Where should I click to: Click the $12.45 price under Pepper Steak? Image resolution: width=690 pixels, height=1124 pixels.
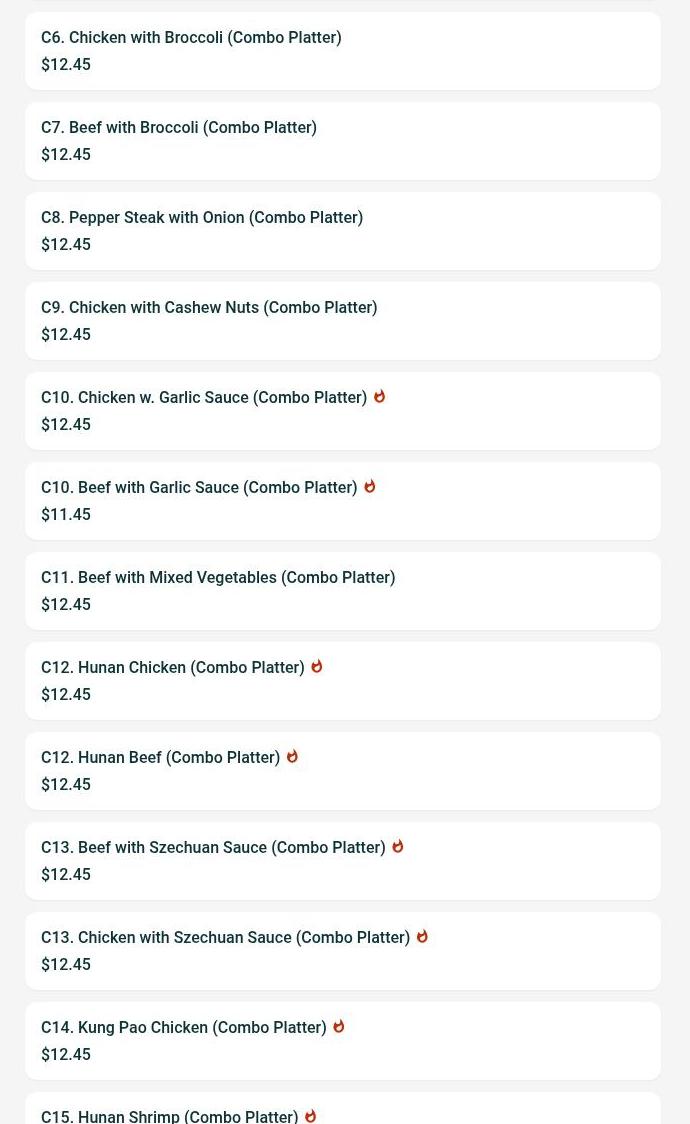point(66,245)
